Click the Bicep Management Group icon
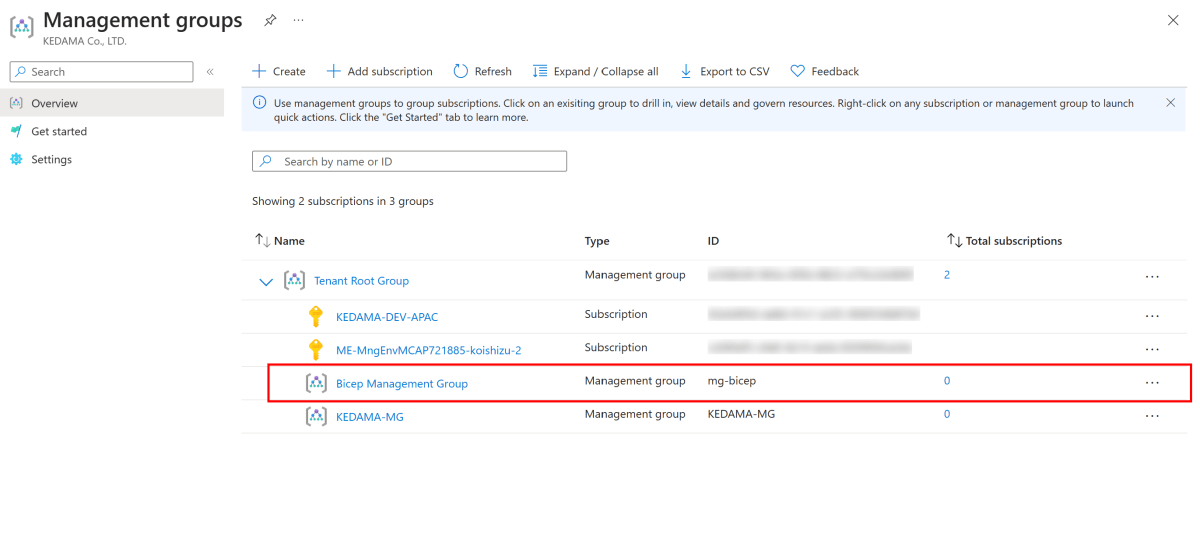 click(316, 383)
